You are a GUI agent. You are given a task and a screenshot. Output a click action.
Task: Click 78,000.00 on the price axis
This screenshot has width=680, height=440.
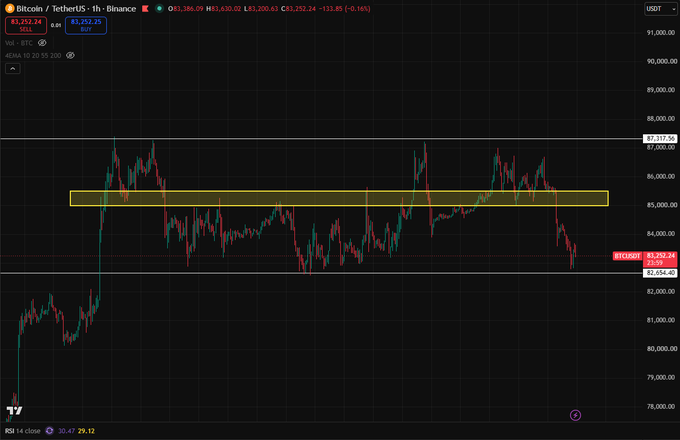pos(660,406)
